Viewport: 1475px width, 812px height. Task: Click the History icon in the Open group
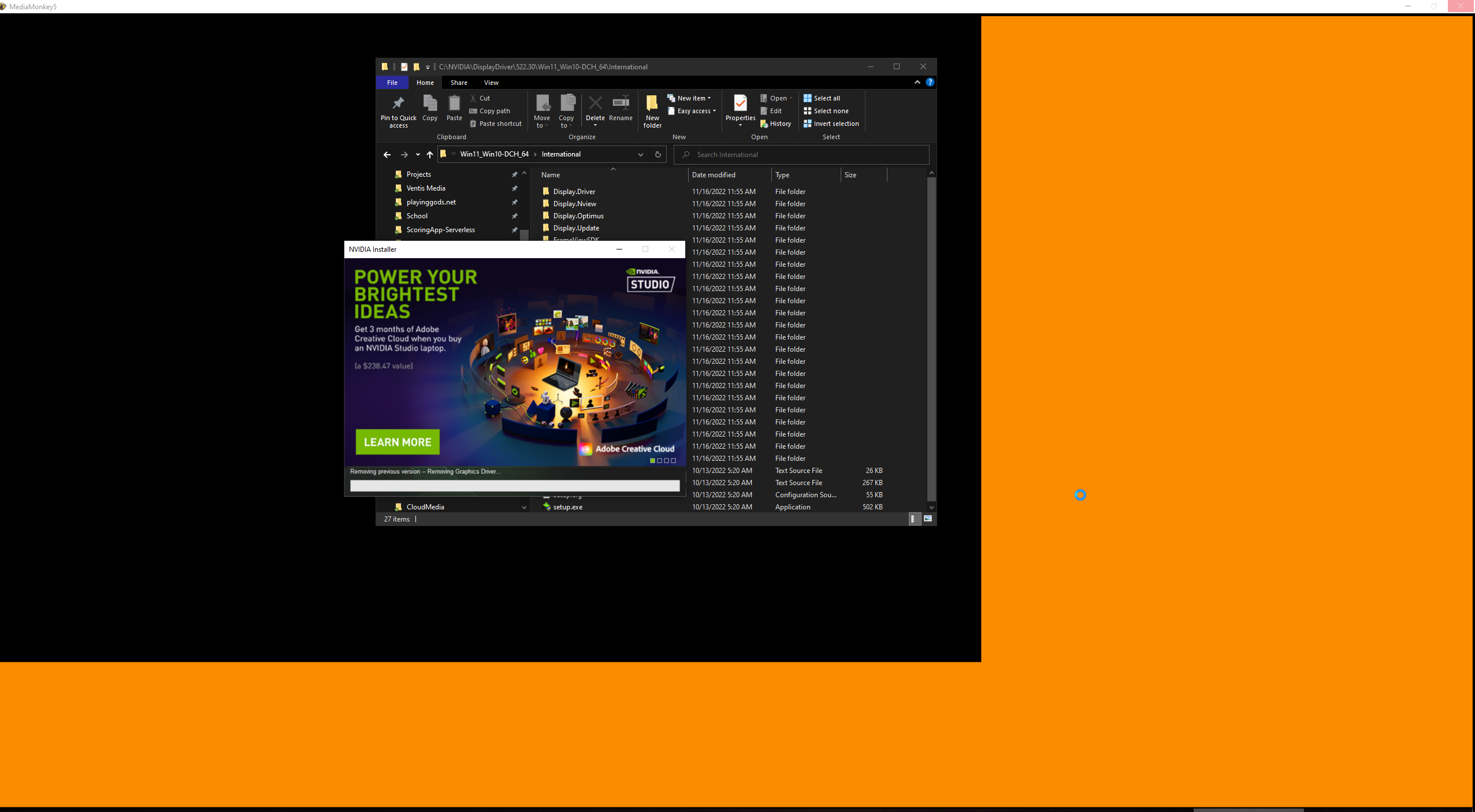pos(764,124)
